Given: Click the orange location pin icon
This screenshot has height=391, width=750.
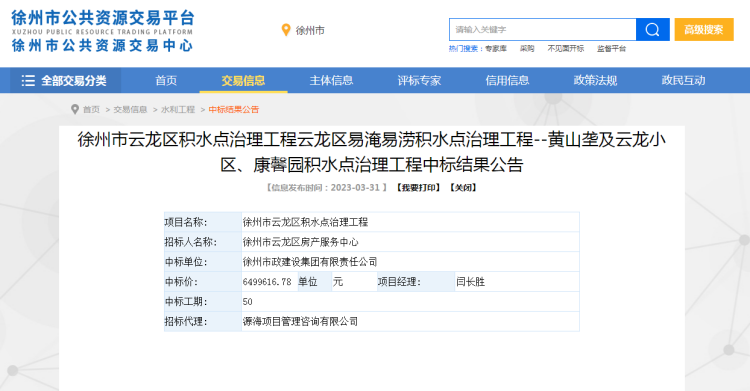Looking at the screenshot, I should pyautogui.click(x=286, y=30).
